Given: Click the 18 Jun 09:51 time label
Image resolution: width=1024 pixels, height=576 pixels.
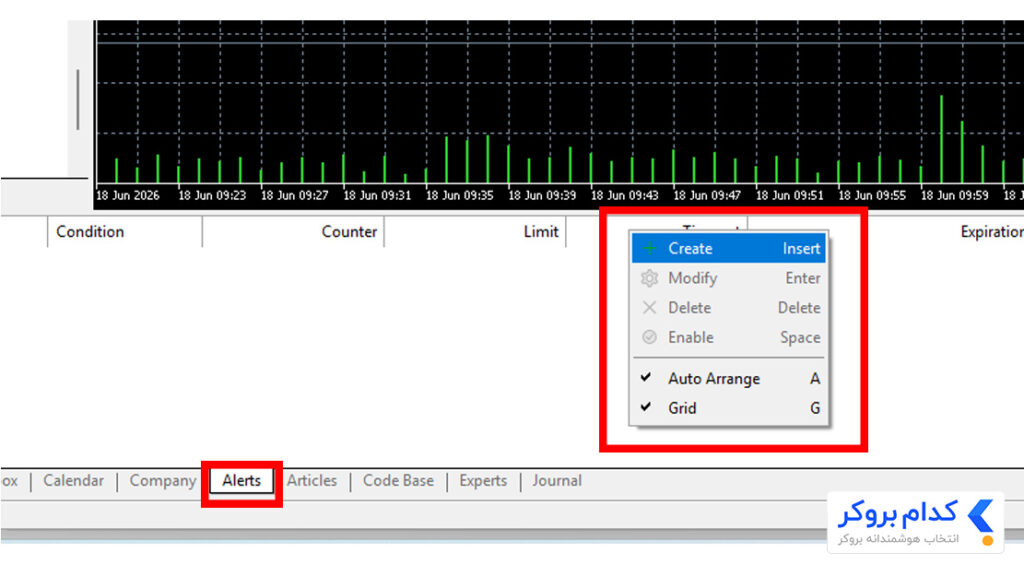Looking at the screenshot, I should coord(790,195).
